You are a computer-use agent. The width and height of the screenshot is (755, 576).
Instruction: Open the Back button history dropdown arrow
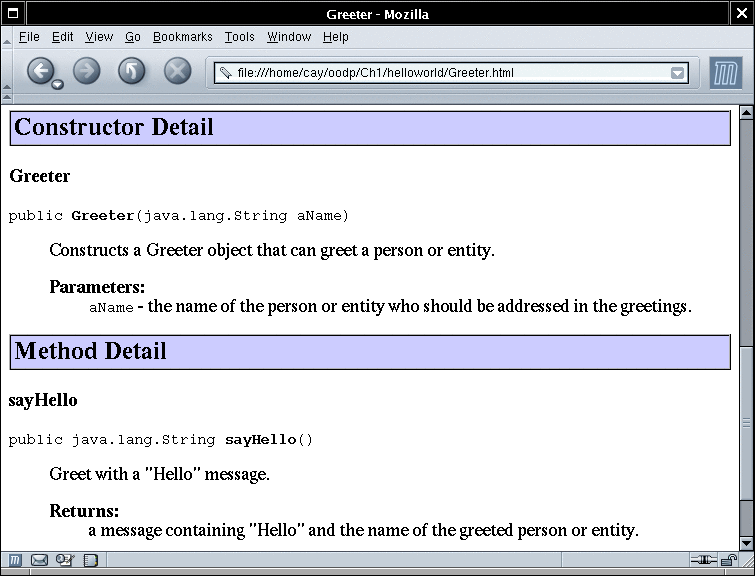pos(58,85)
